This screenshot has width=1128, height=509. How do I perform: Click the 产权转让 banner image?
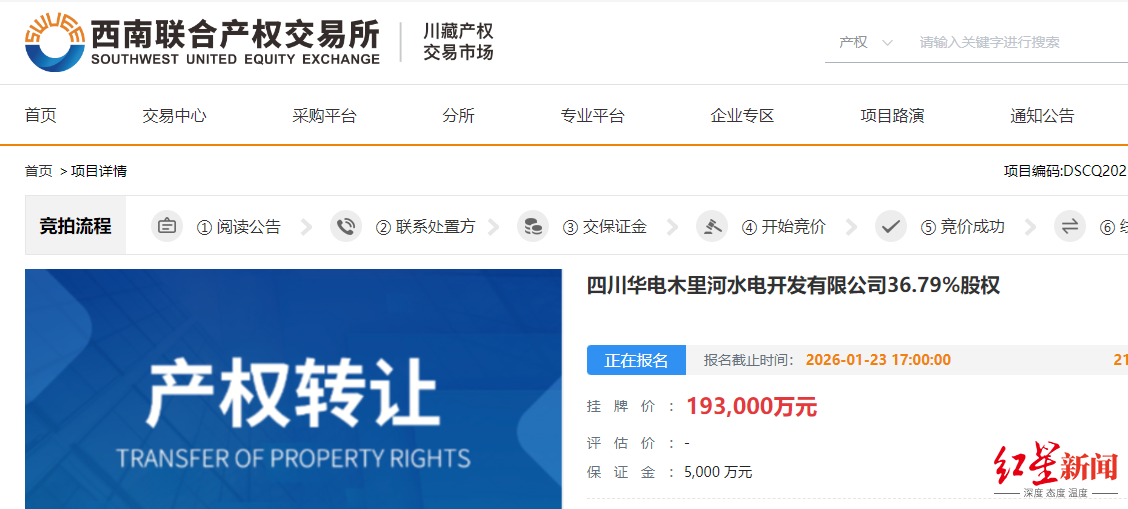[x=294, y=389]
